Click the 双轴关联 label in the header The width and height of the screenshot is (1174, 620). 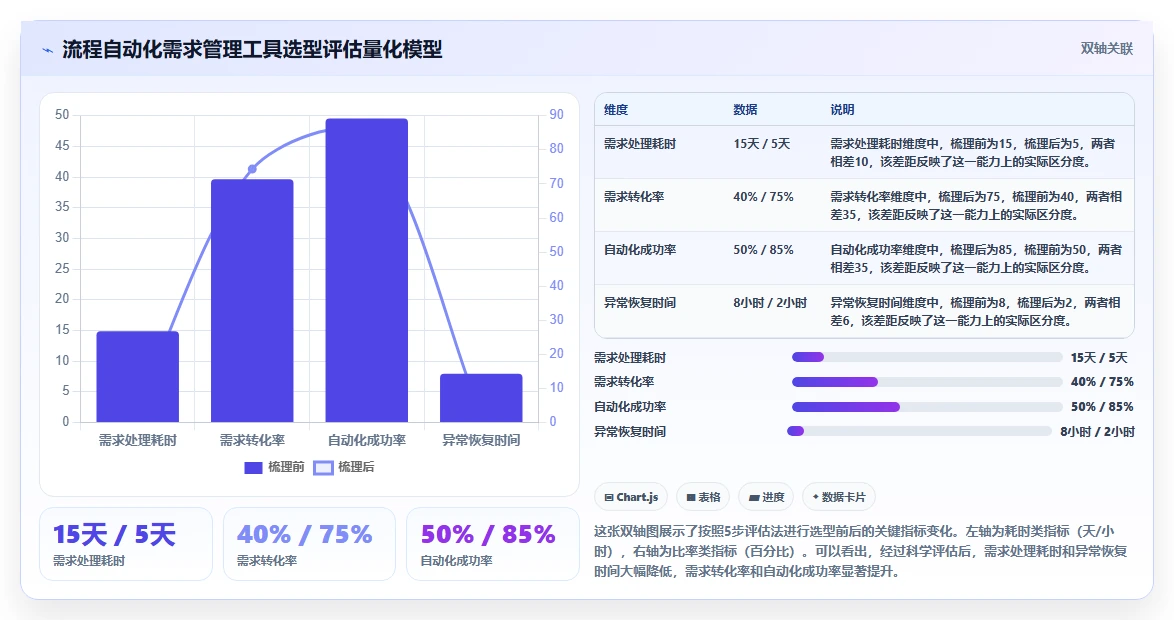[1107, 49]
